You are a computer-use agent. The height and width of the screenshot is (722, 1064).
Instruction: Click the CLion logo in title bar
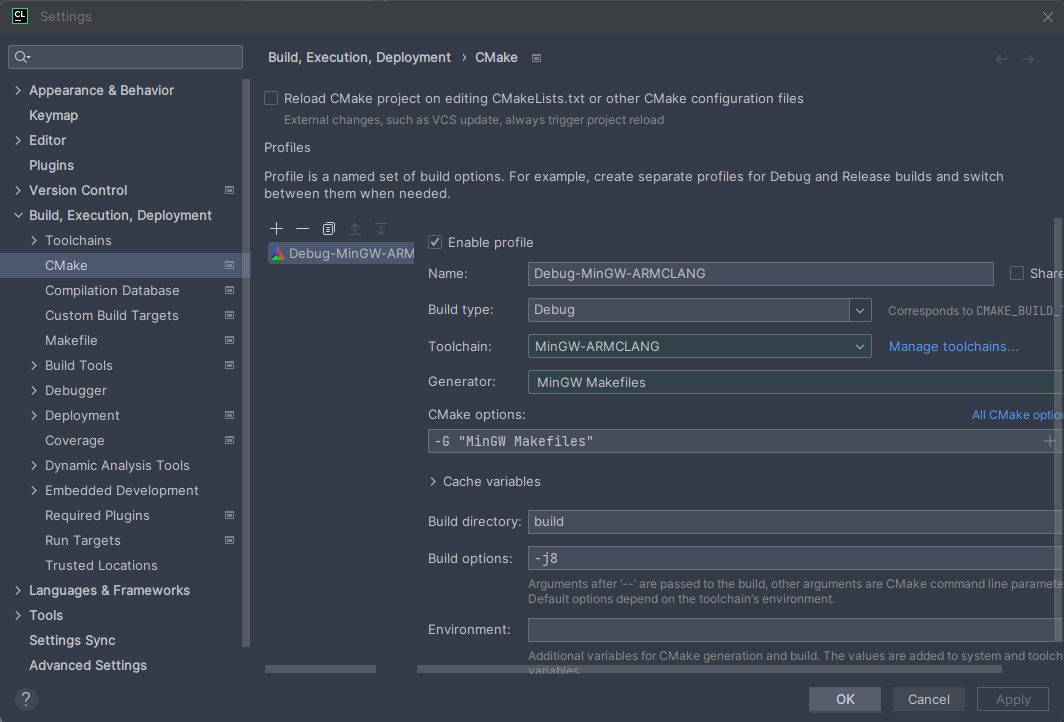tap(20, 16)
